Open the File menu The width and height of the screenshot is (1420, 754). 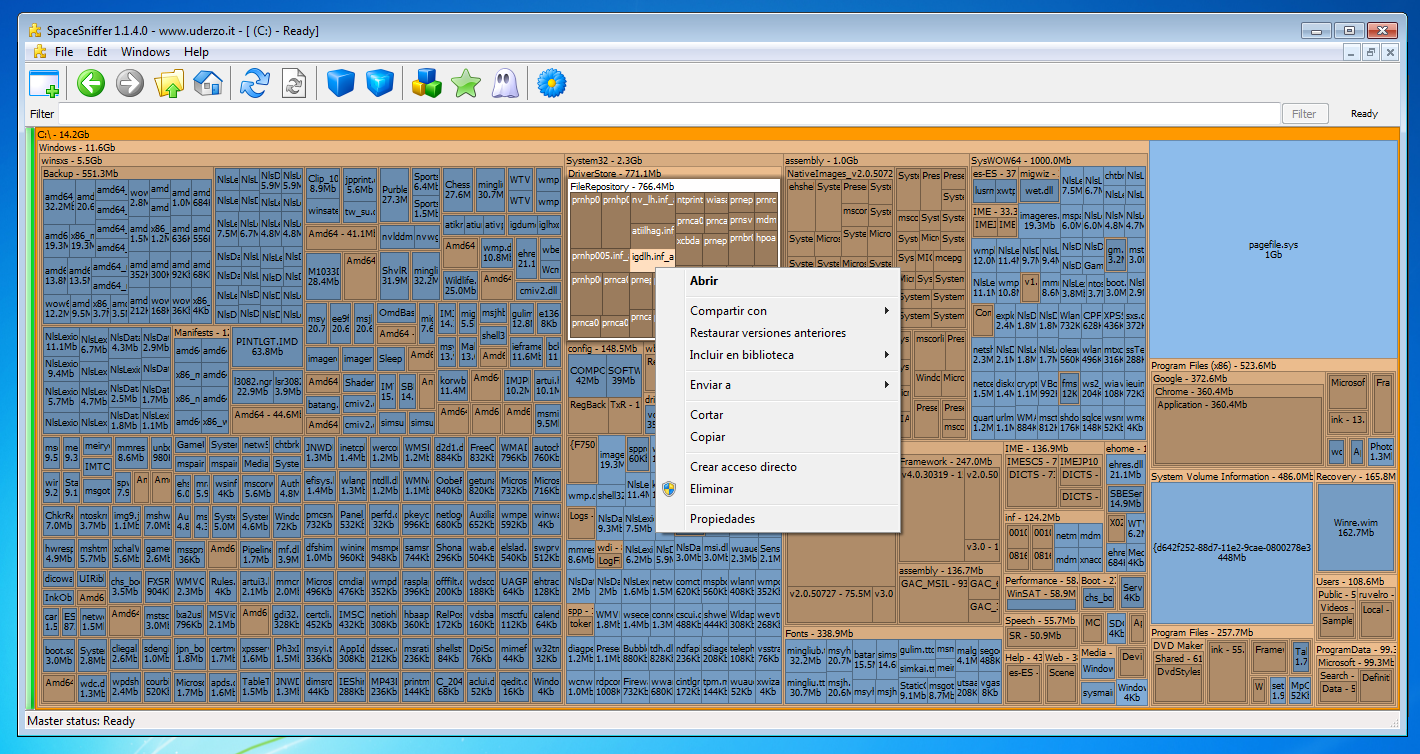point(64,52)
